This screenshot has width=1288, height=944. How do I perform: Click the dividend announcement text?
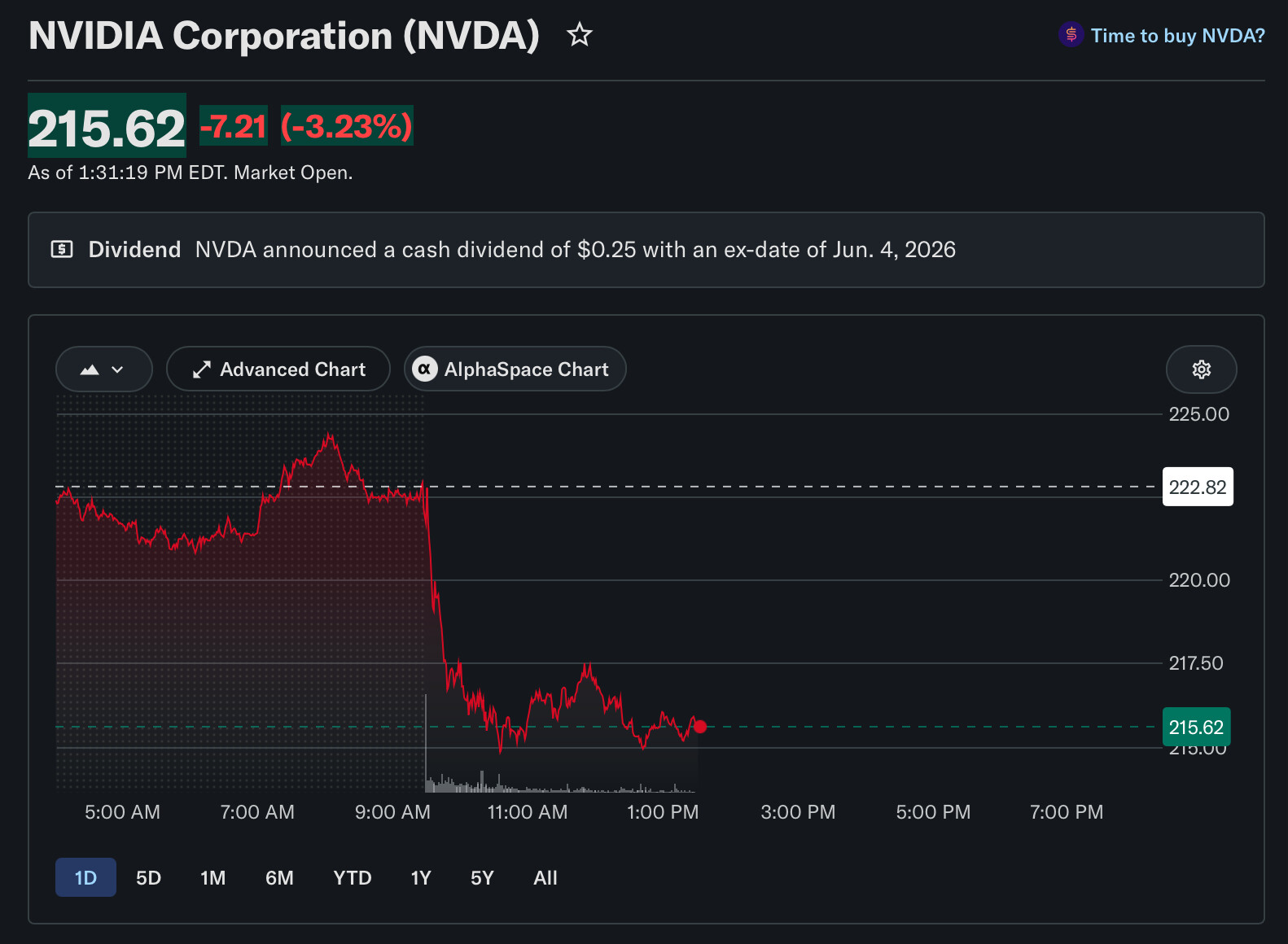tap(576, 249)
